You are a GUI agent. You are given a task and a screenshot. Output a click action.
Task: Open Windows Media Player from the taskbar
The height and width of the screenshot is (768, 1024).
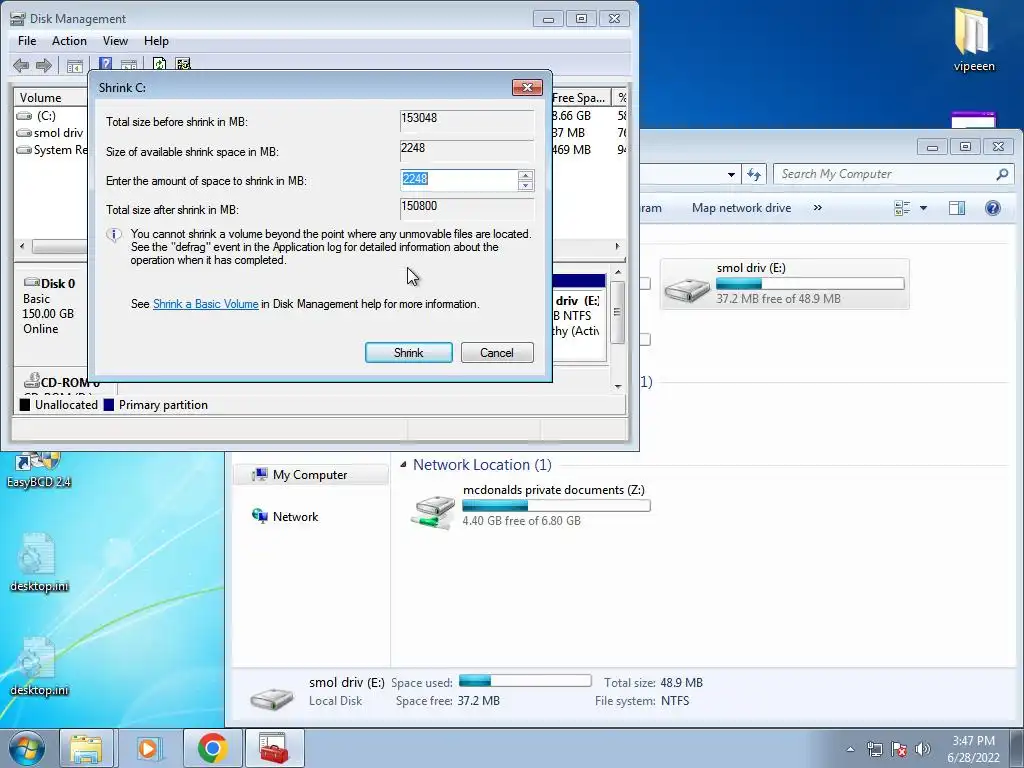coord(150,748)
